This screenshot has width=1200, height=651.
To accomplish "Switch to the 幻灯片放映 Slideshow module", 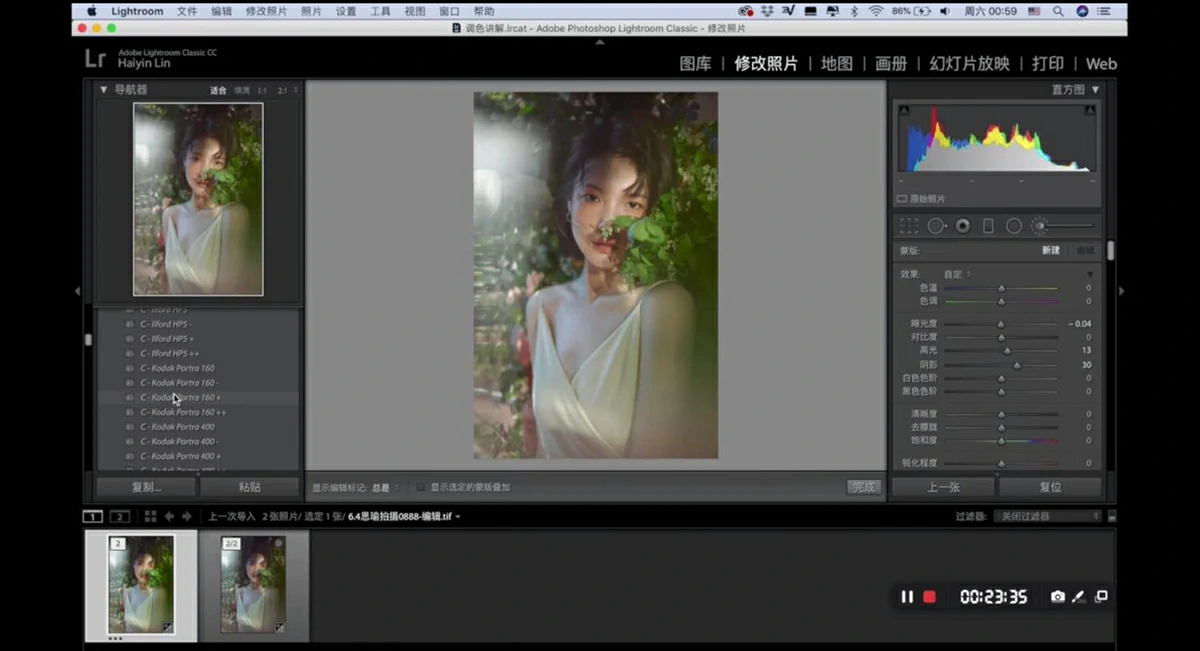I will click(x=969, y=63).
